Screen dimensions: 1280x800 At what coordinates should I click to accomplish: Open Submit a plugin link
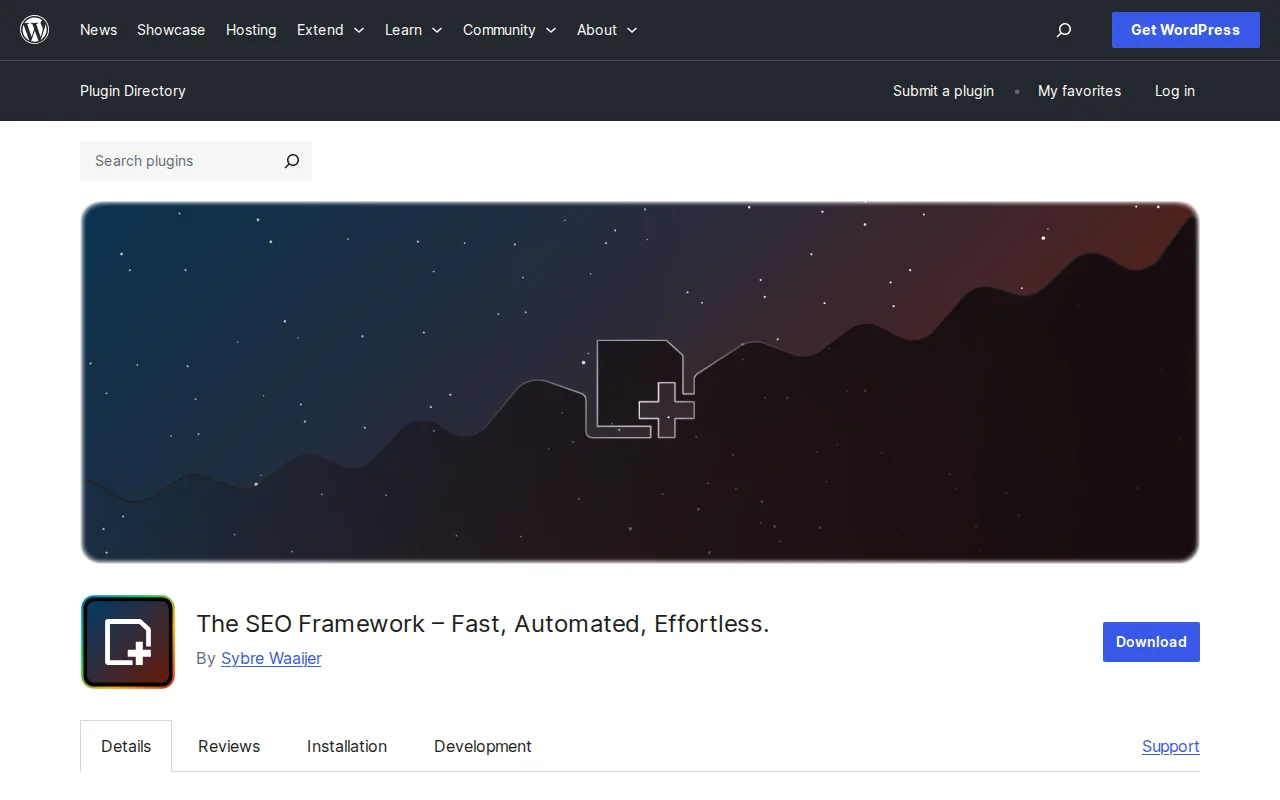click(x=943, y=91)
